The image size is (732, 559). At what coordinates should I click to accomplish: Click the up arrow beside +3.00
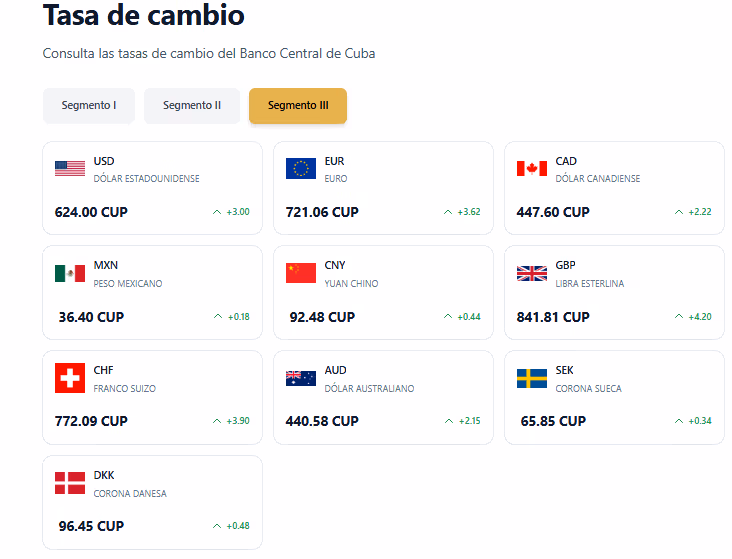[x=217, y=212]
